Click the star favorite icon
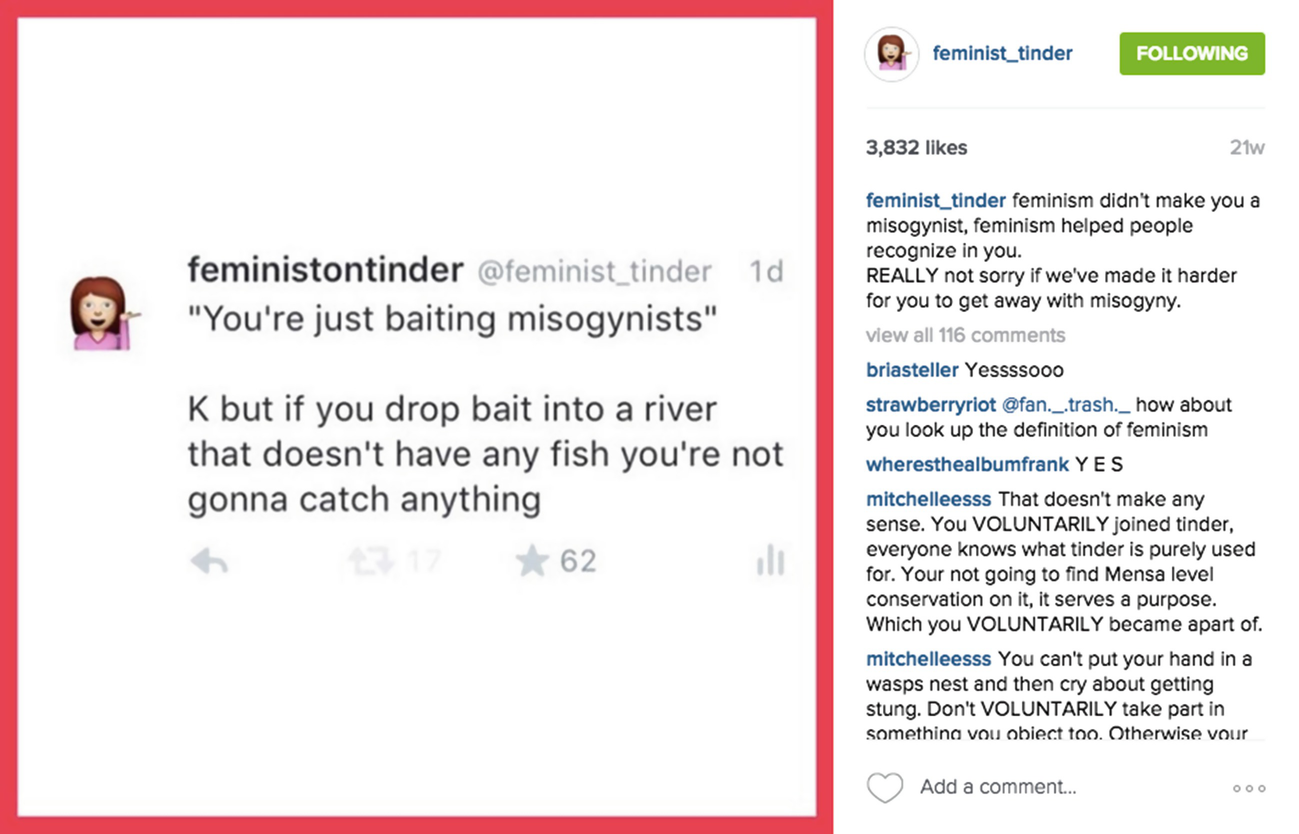The height and width of the screenshot is (834, 1299). (x=532, y=562)
